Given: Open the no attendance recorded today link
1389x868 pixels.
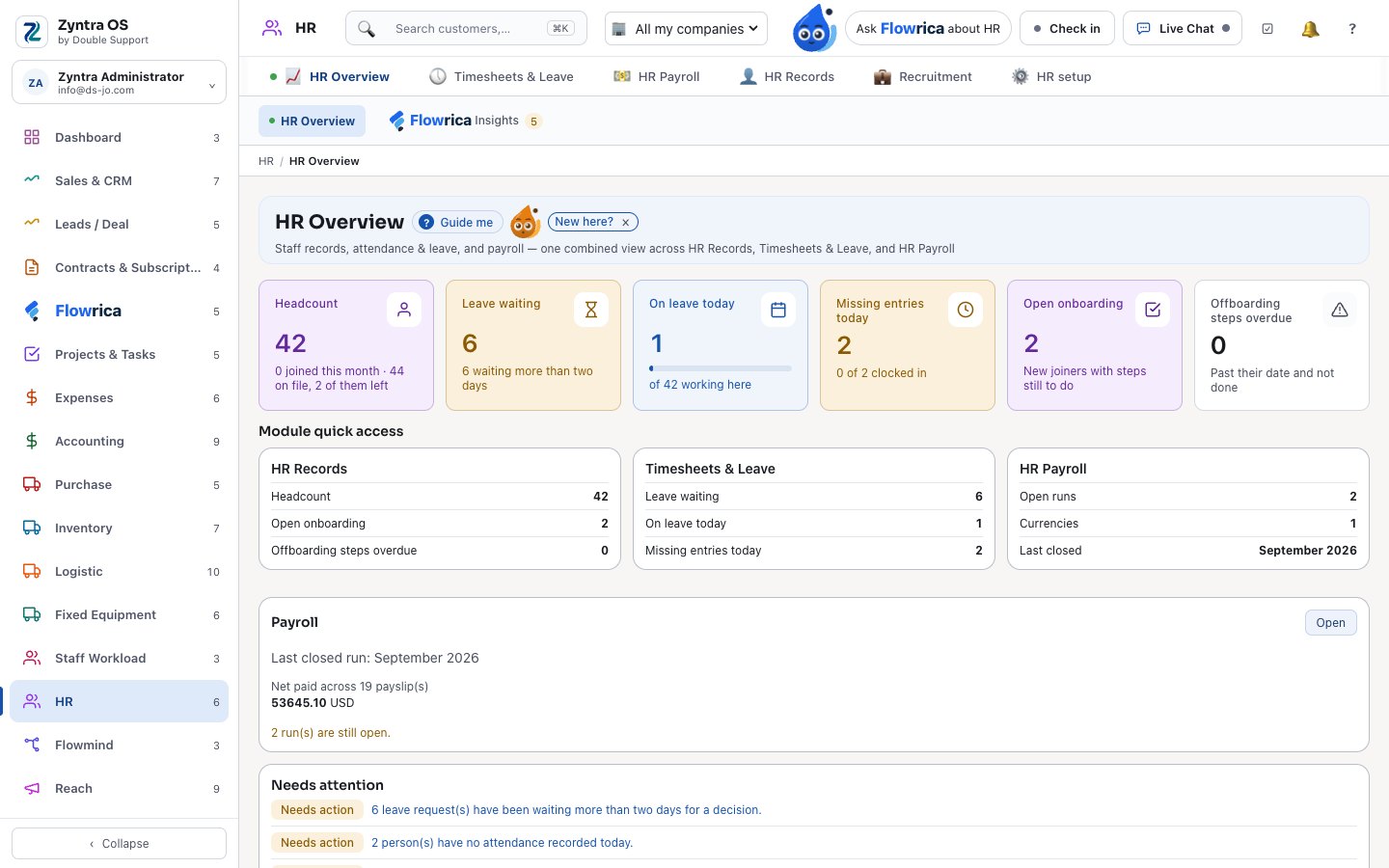Looking at the screenshot, I should pyautogui.click(x=502, y=843).
